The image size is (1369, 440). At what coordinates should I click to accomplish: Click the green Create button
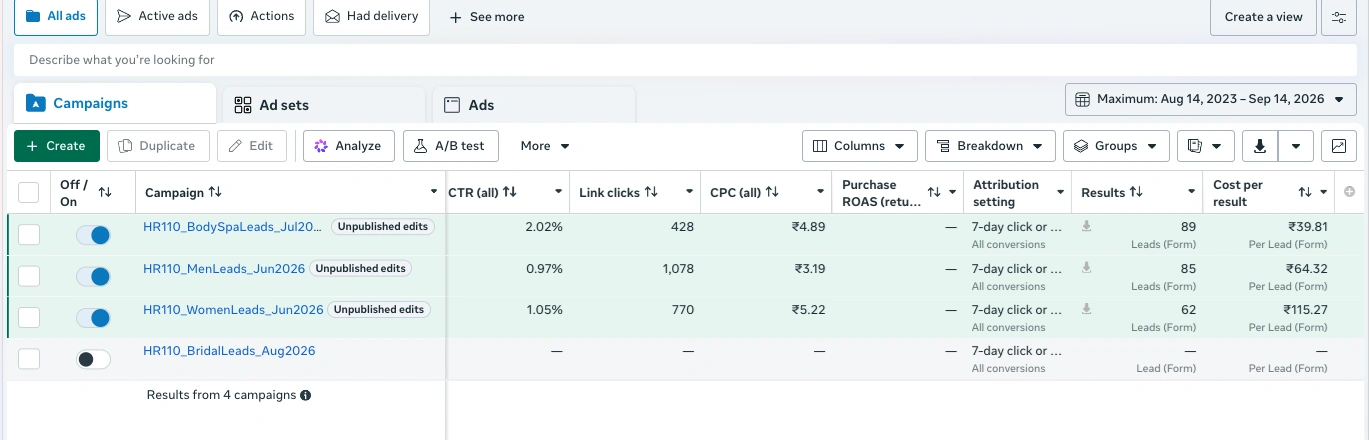tap(57, 146)
